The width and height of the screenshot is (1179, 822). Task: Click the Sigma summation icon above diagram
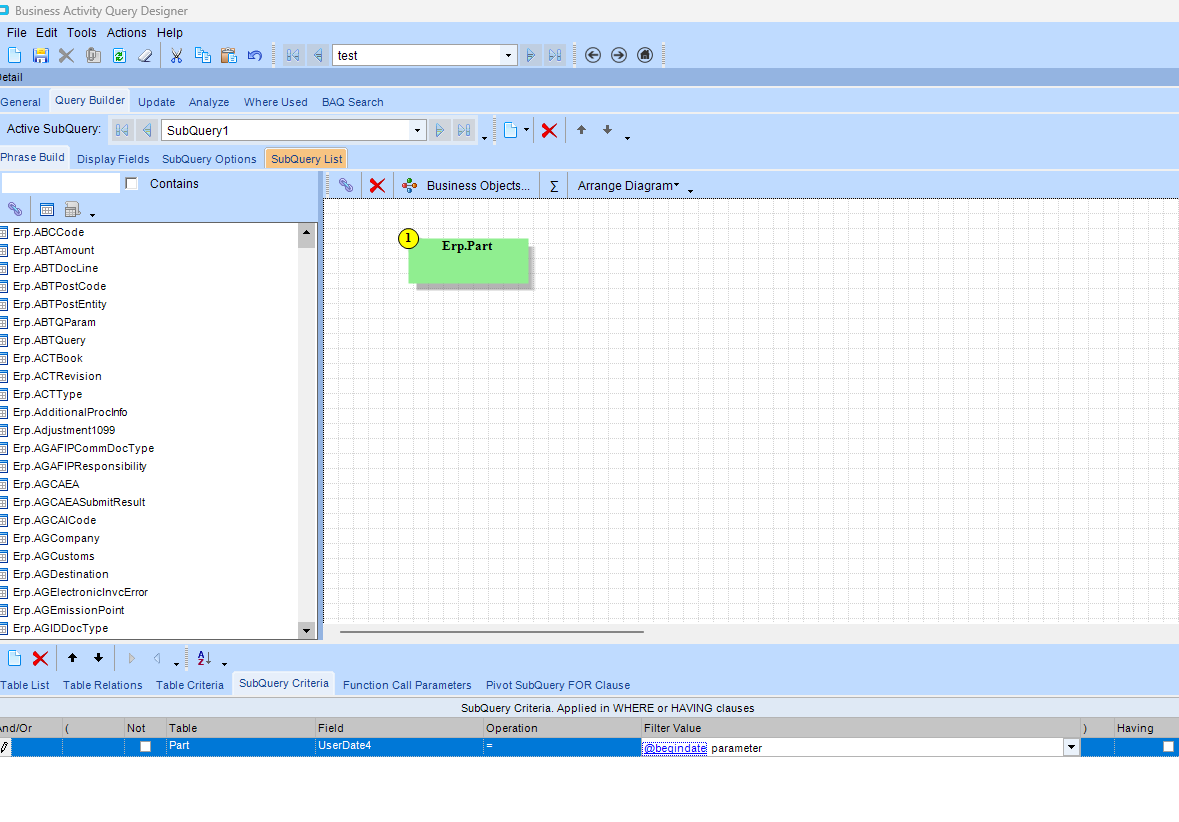(554, 186)
